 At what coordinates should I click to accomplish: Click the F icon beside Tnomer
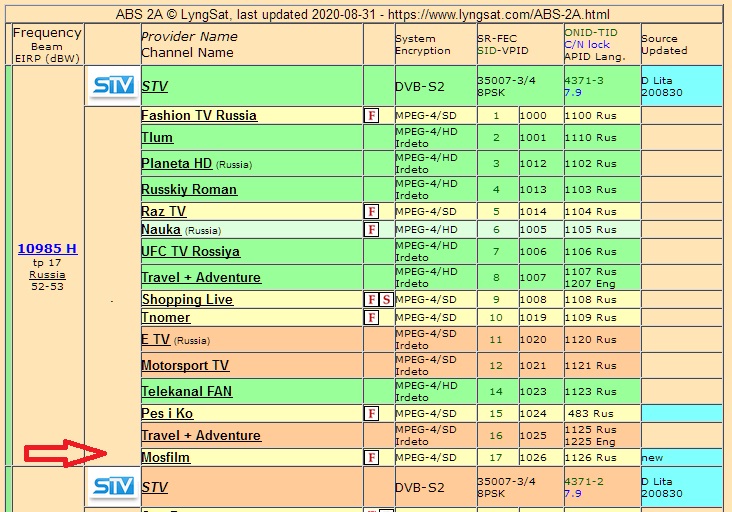click(x=371, y=317)
